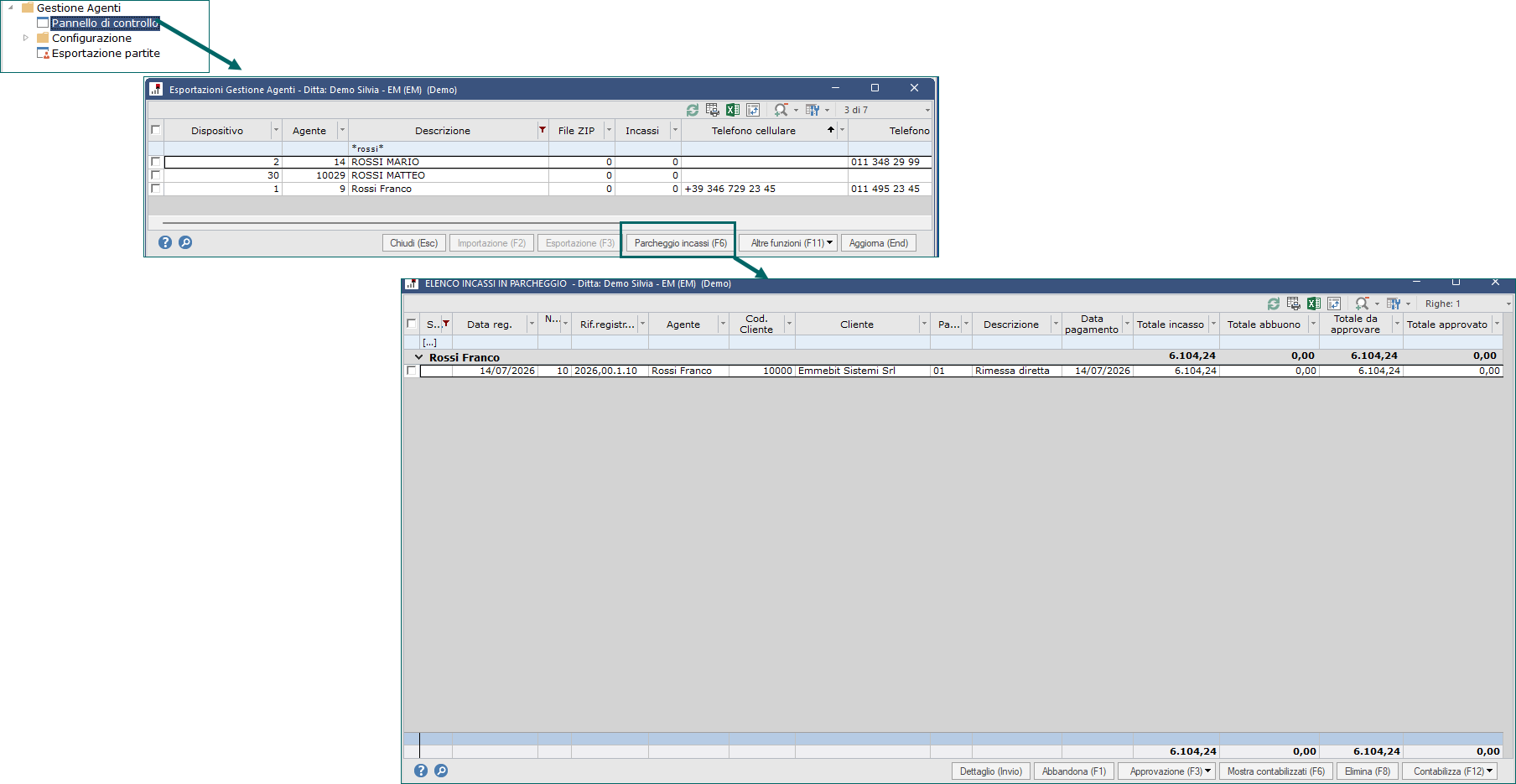Click Aggiorna (End) button

tap(879, 243)
